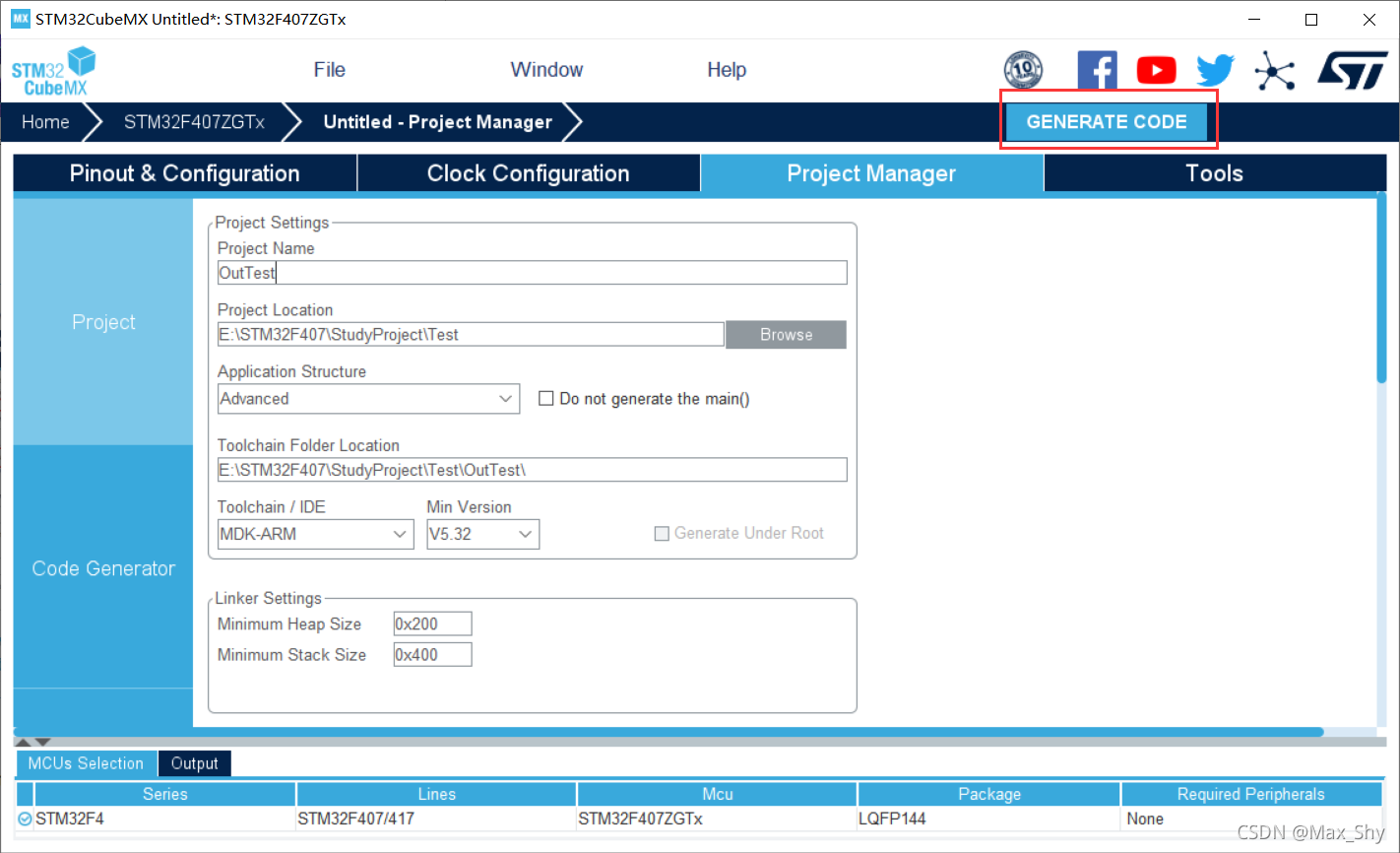Sort by the Series column header
This screenshot has width=1400, height=853.
[x=164, y=794]
